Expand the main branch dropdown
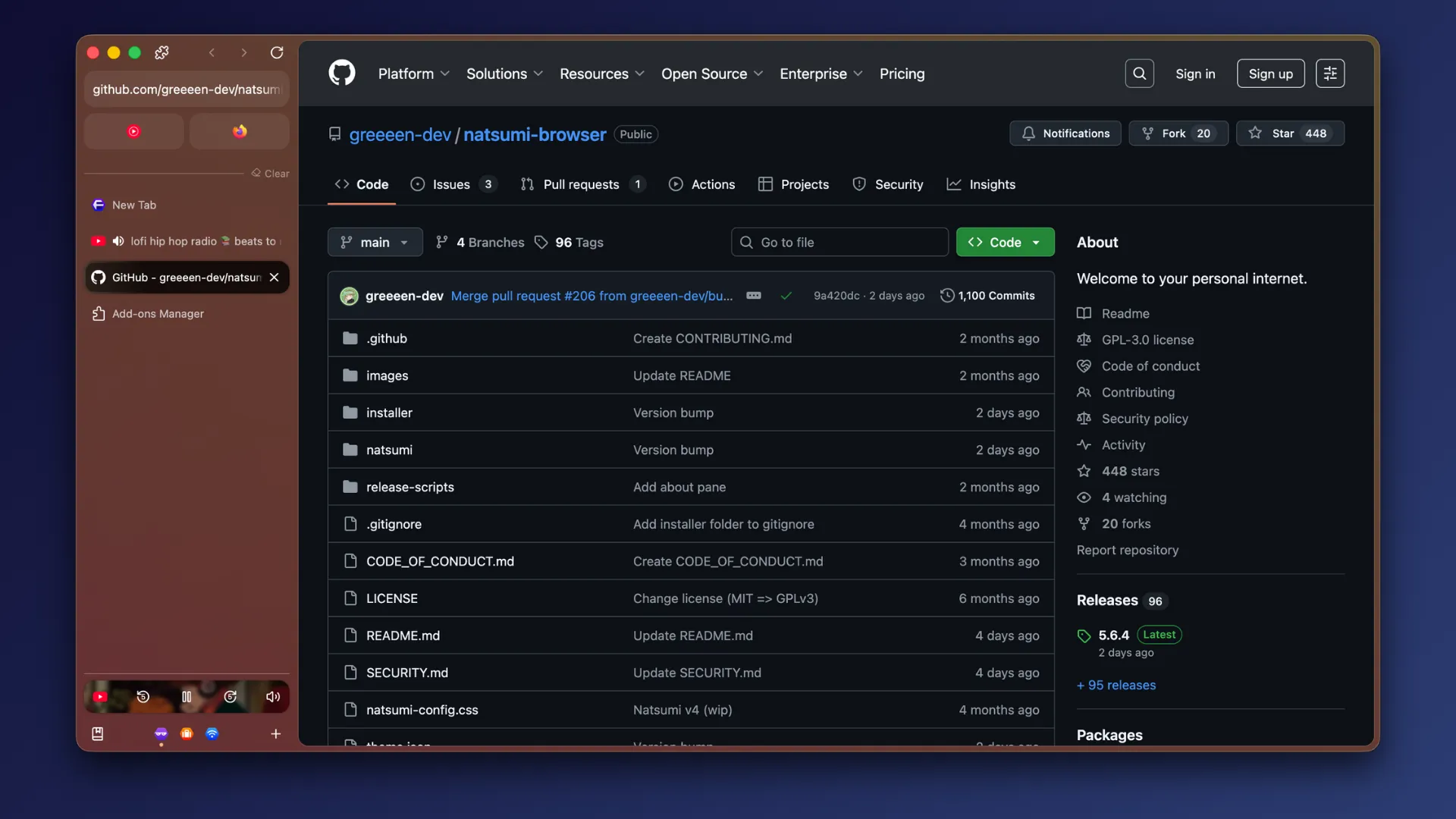The width and height of the screenshot is (1456, 819). coord(375,242)
